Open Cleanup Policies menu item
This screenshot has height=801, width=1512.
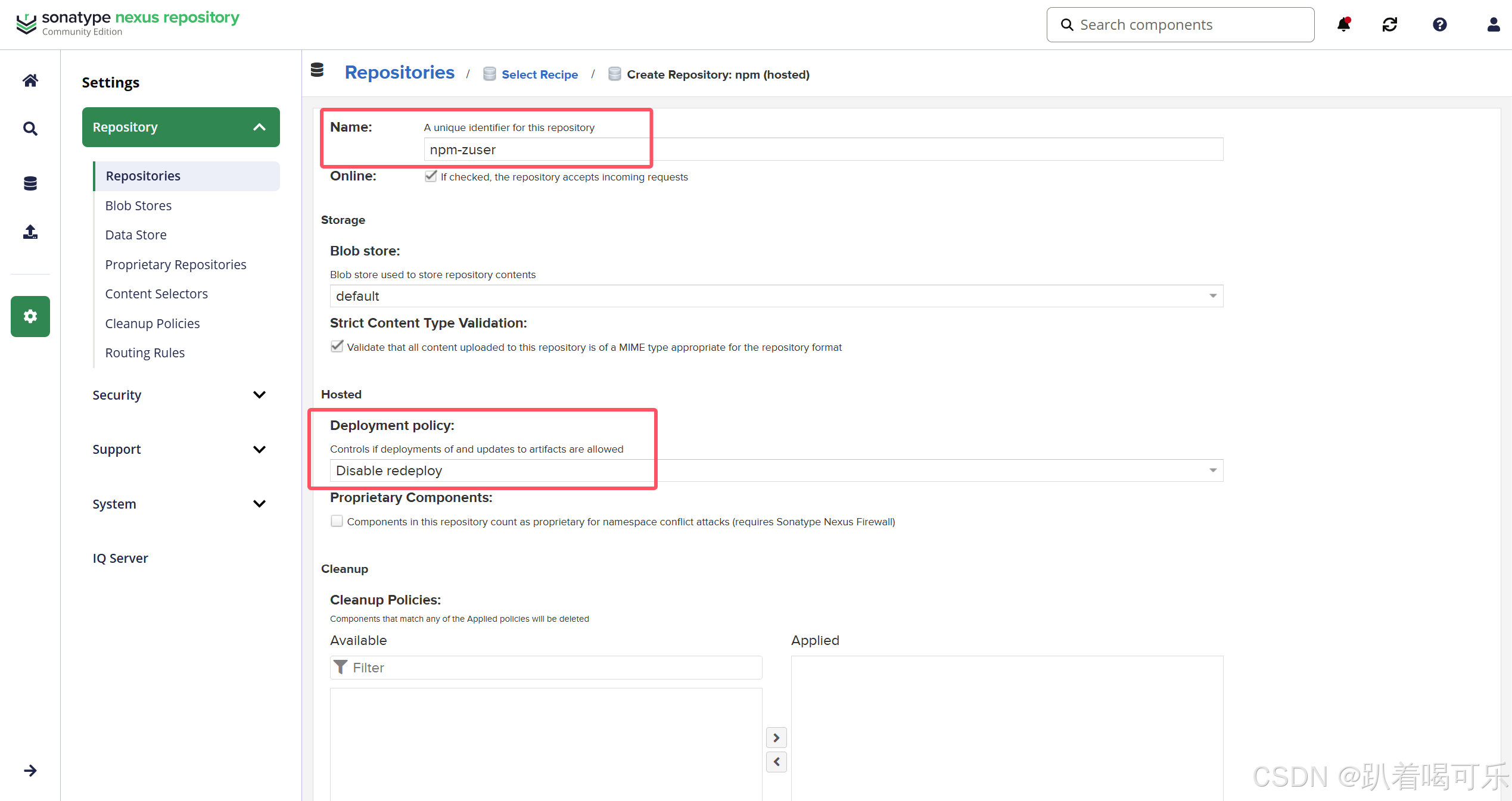[153, 323]
